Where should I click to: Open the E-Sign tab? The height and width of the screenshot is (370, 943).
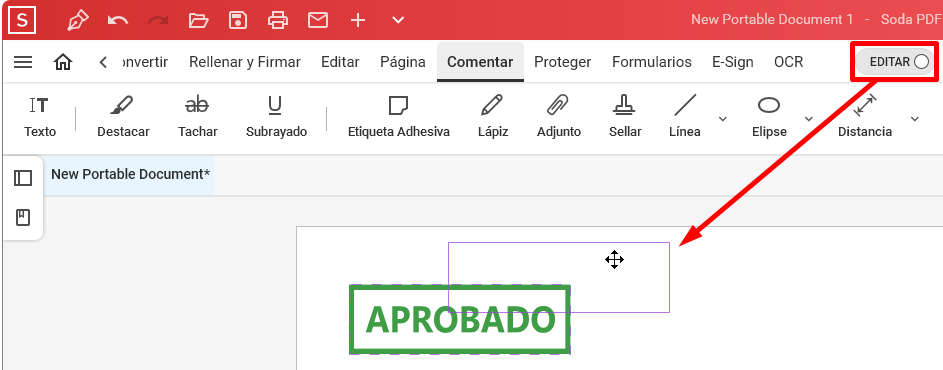pos(733,62)
